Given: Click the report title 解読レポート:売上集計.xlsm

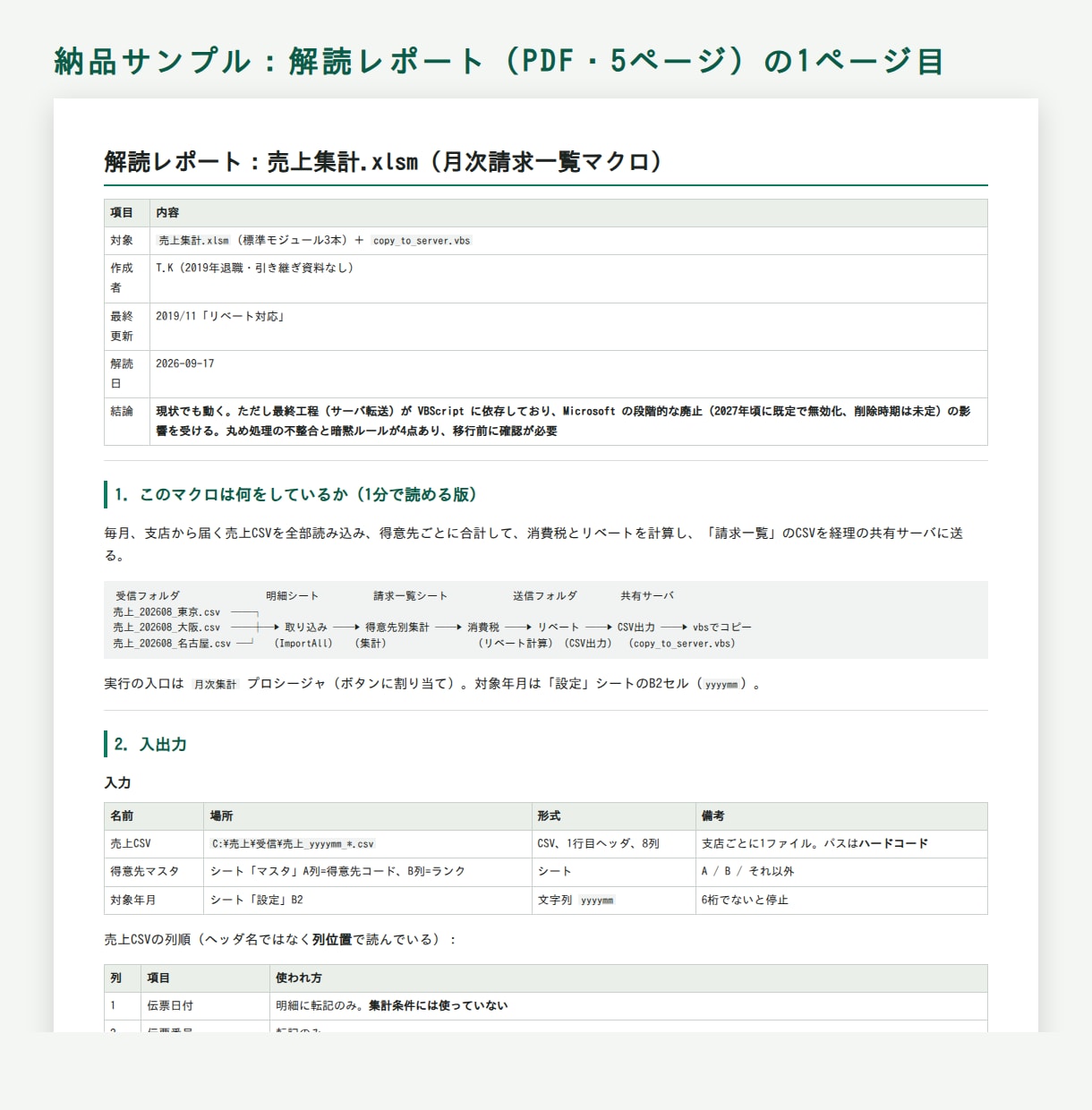Looking at the screenshot, I should point(383,162).
